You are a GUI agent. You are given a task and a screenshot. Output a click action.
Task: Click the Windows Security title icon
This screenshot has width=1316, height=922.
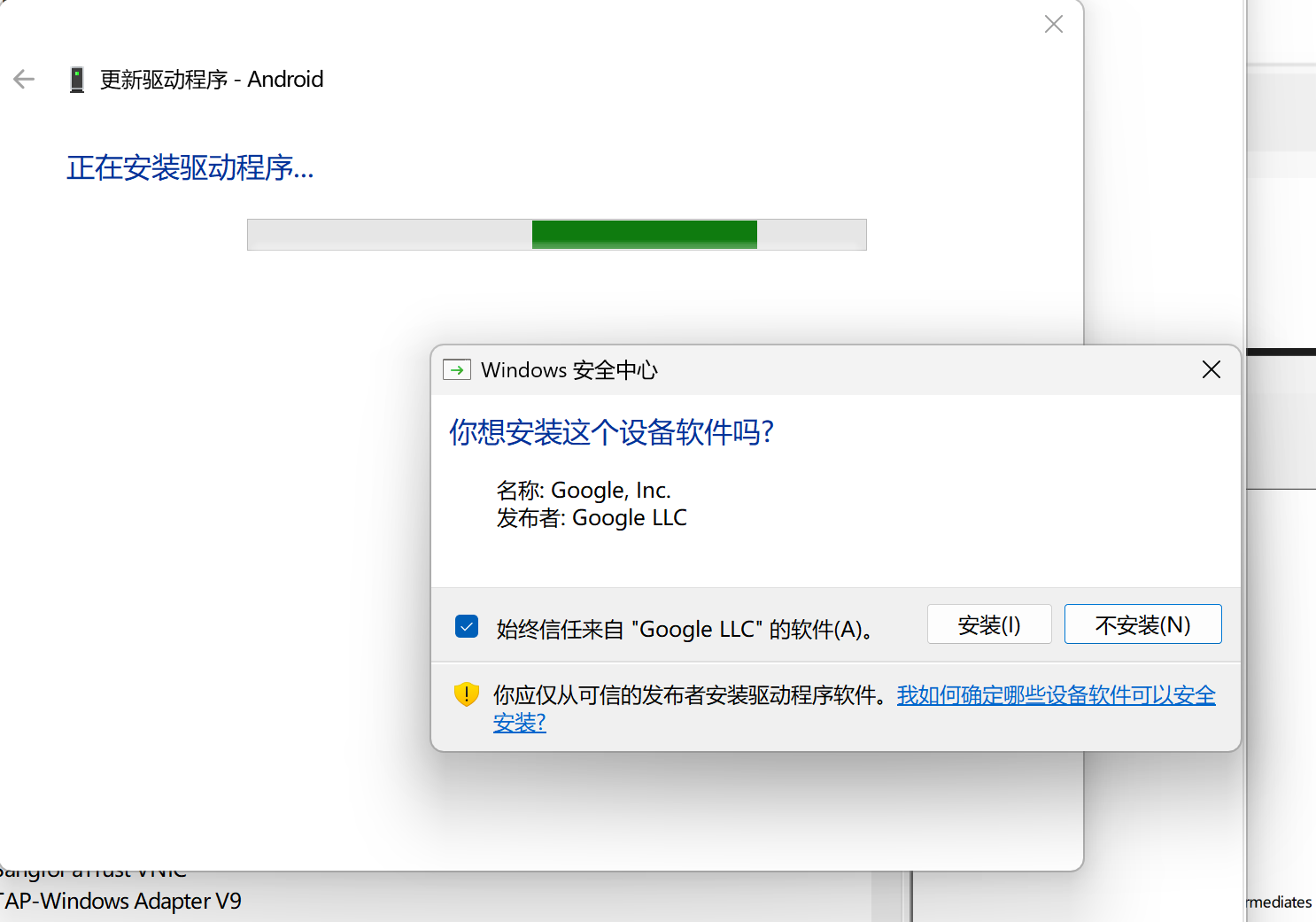point(457,369)
